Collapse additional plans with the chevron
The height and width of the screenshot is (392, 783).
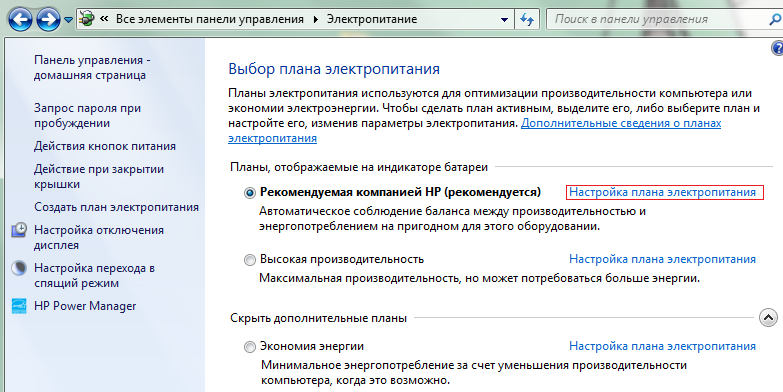point(768,318)
